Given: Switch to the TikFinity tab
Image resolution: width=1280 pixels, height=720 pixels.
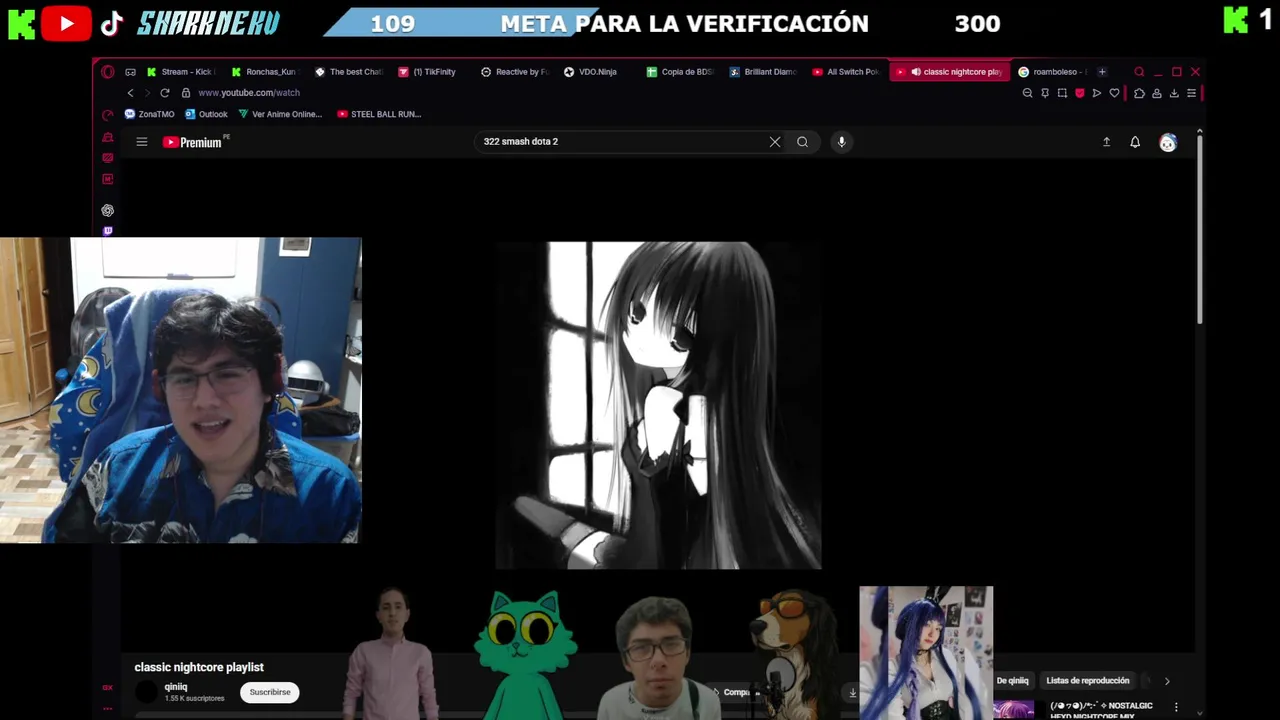Looking at the screenshot, I should (x=431, y=72).
